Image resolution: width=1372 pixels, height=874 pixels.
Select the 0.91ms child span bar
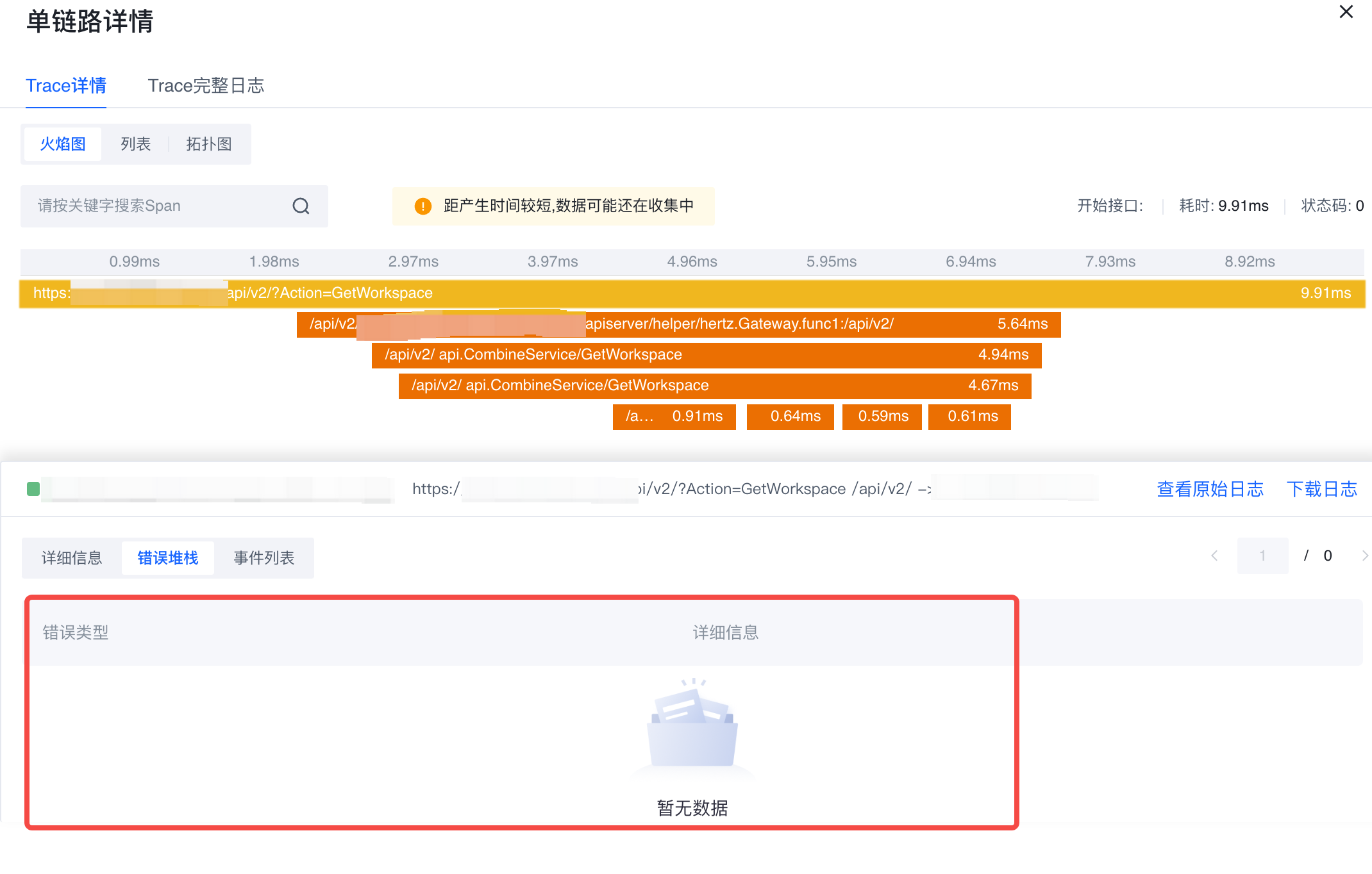pos(674,416)
